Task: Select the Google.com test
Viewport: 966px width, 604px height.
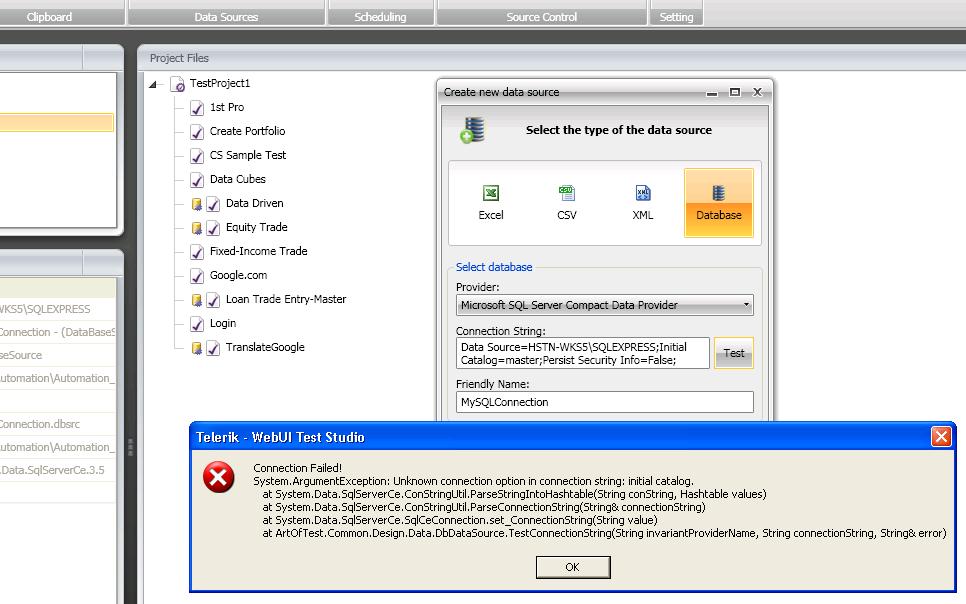Action: [238, 275]
